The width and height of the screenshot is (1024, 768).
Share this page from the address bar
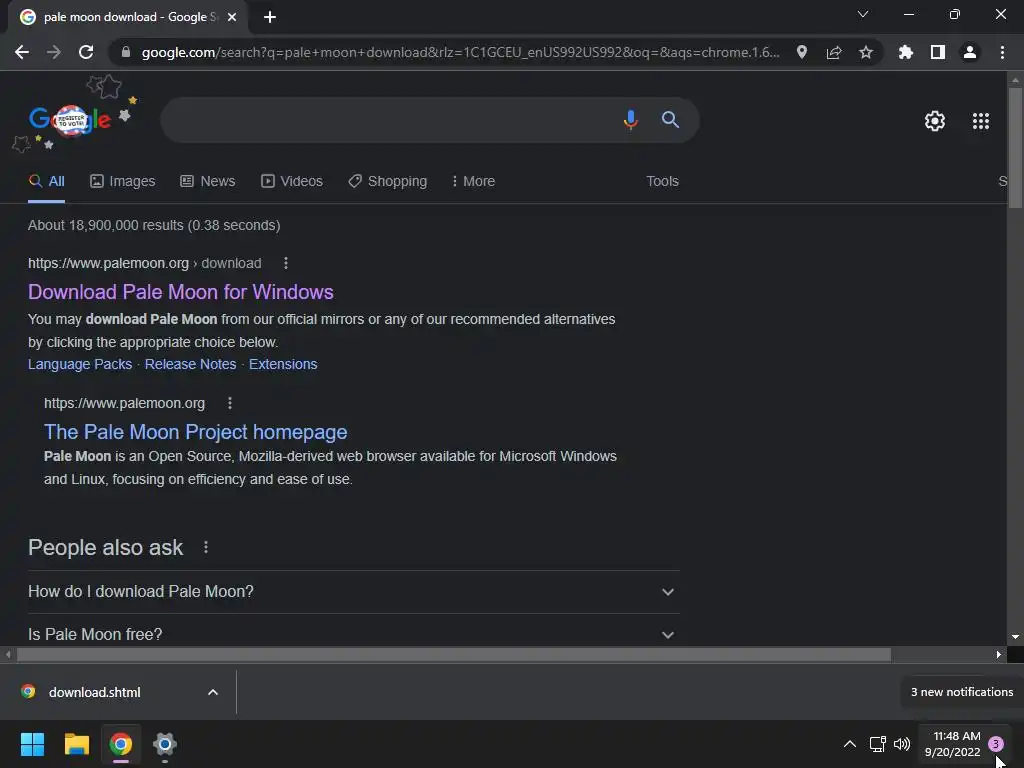pyautogui.click(x=834, y=52)
